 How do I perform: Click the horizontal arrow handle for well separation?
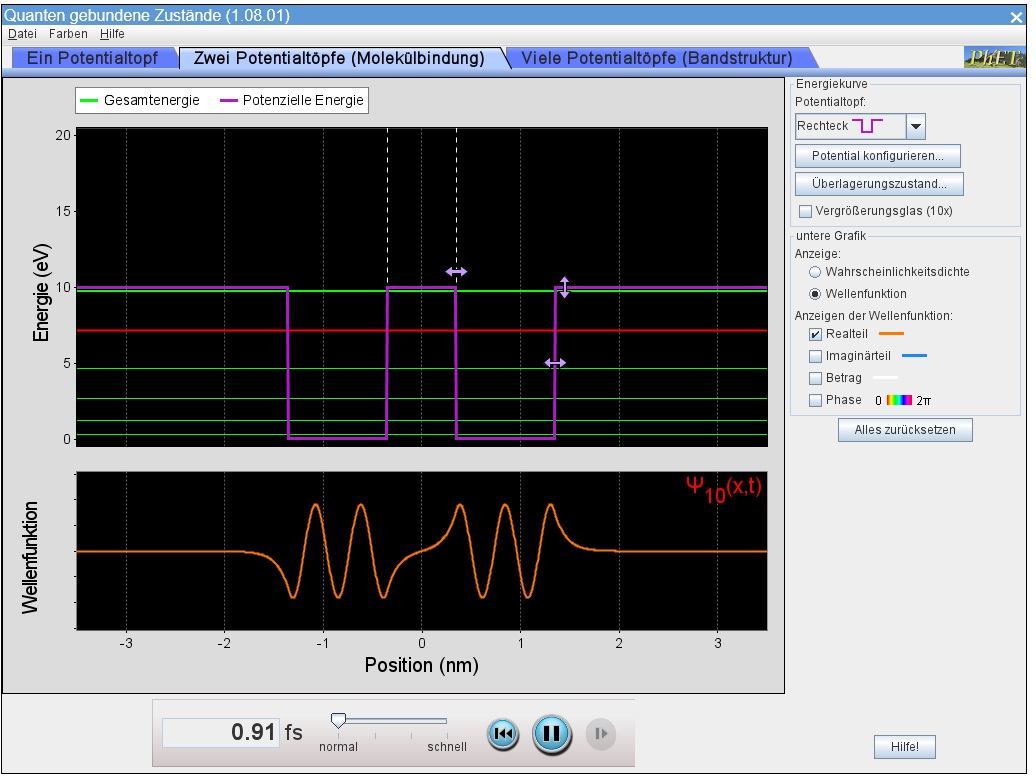(456, 271)
